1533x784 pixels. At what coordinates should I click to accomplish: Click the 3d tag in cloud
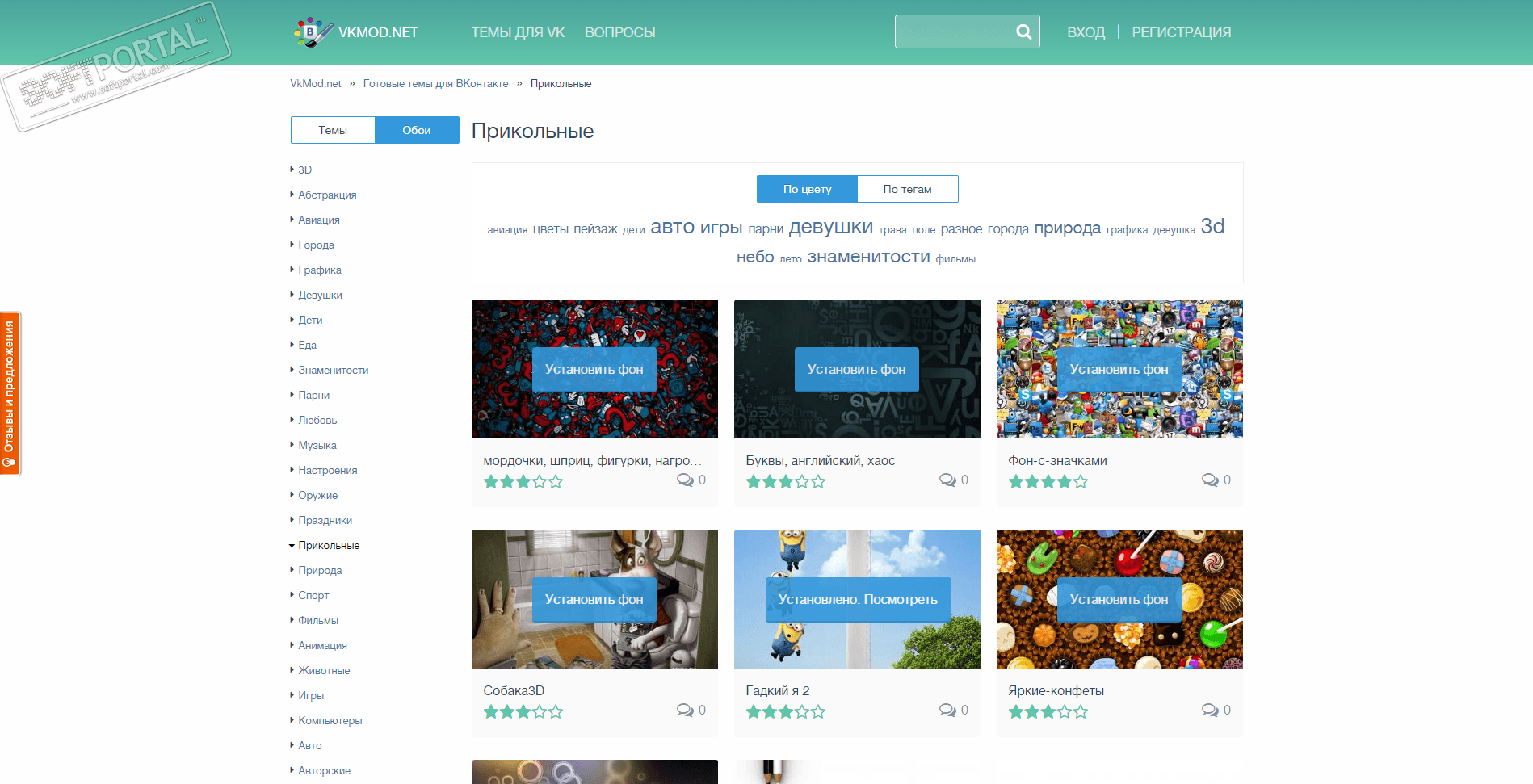(1212, 227)
